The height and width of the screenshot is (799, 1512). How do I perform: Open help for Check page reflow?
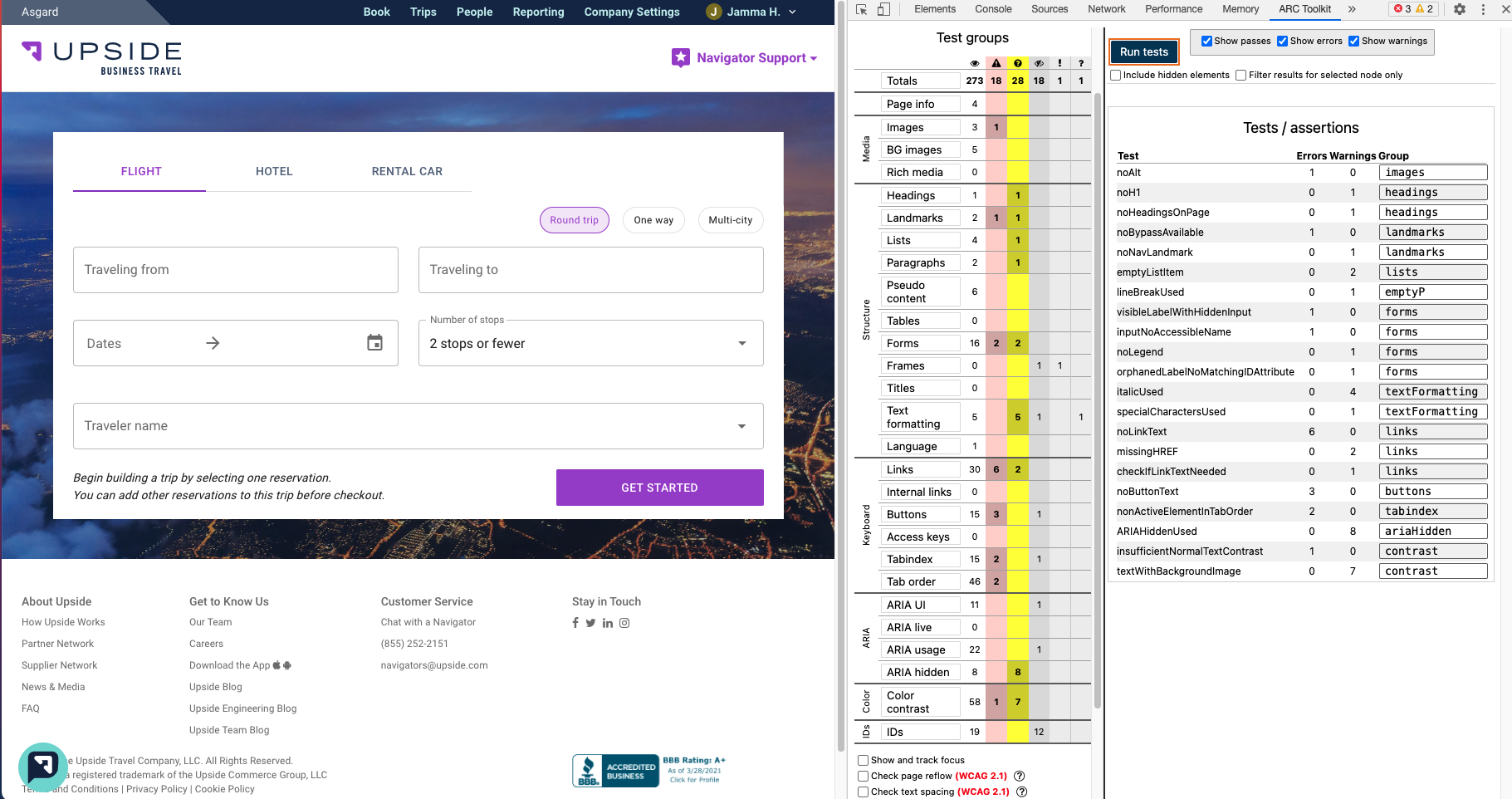tap(1019, 776)
